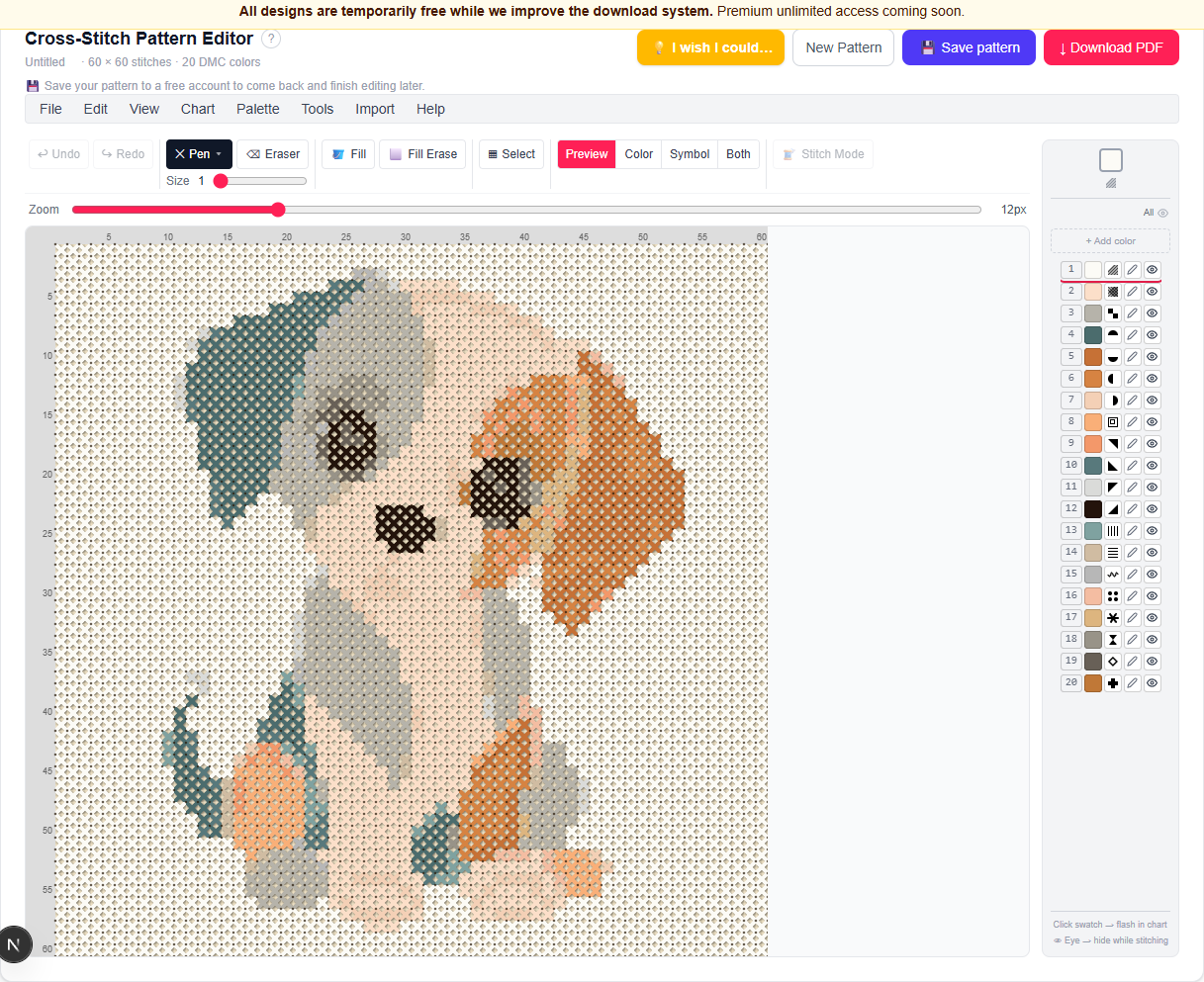Click zigzag symbol for color 15

1113,575
